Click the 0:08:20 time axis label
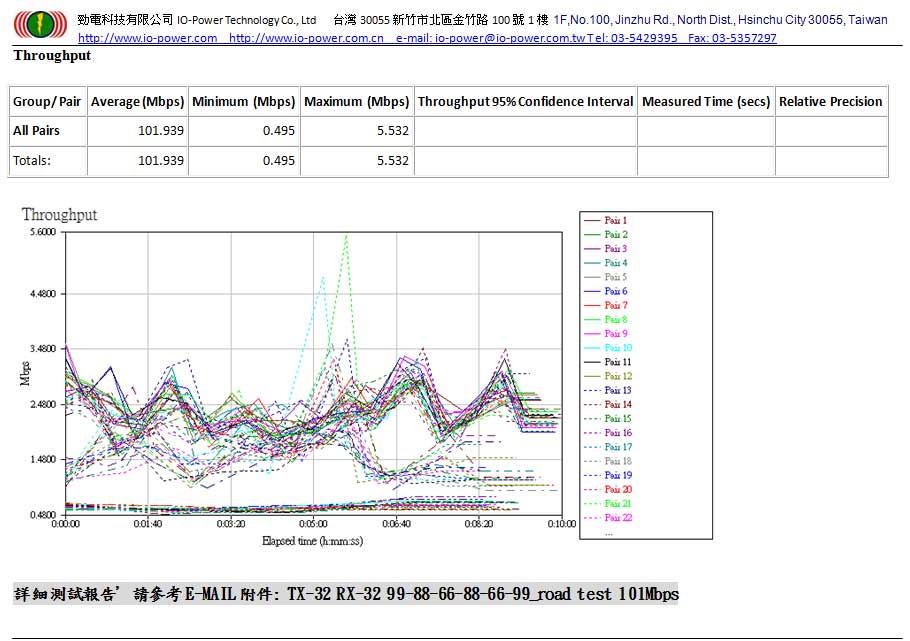The height and width of the screenshot is (641, 910). (x=479, y=524)
